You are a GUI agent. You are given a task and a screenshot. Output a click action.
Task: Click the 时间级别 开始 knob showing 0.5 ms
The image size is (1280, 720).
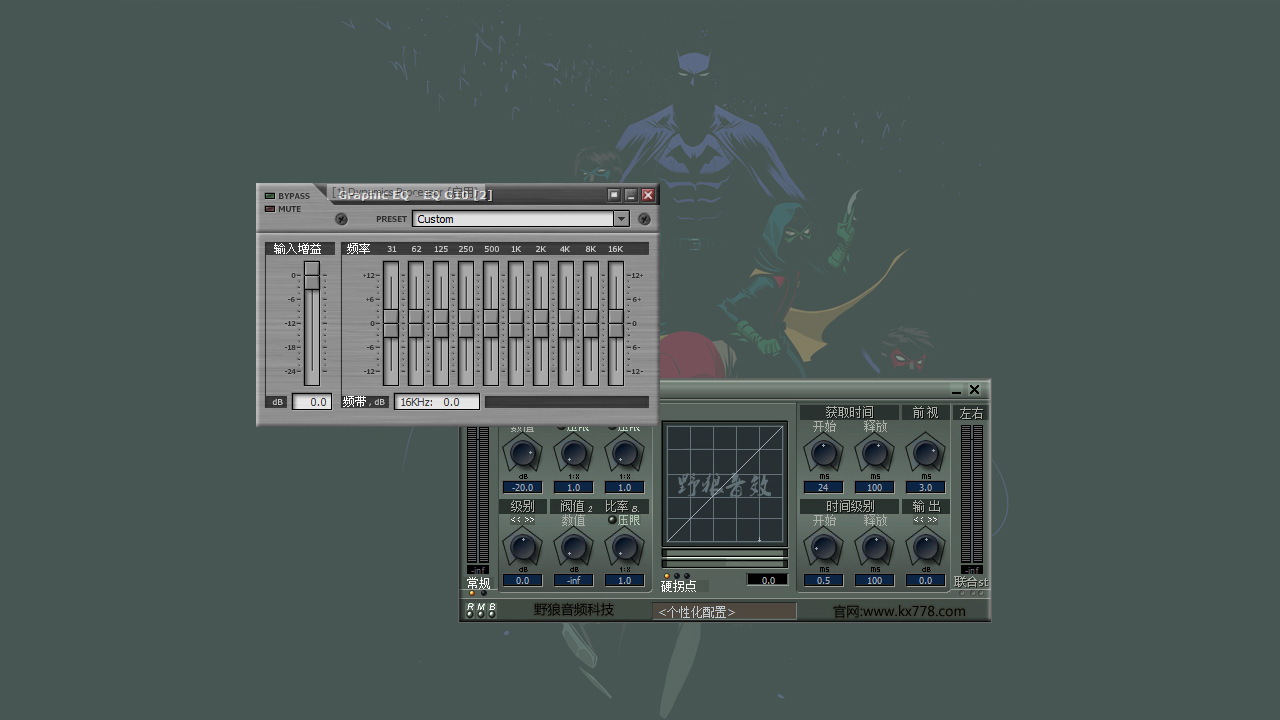coord(823,548)
